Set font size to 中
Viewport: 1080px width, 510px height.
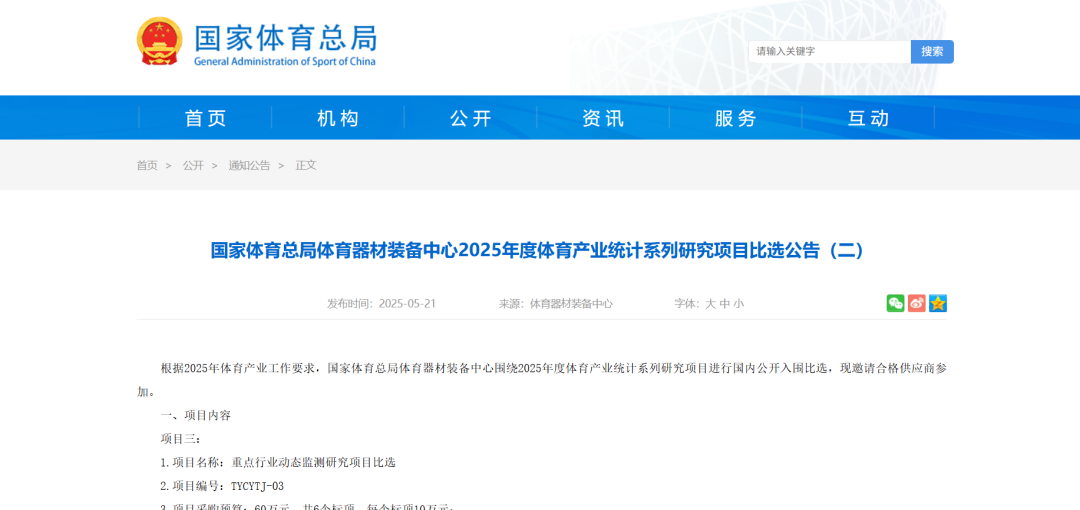pos(724,304)
